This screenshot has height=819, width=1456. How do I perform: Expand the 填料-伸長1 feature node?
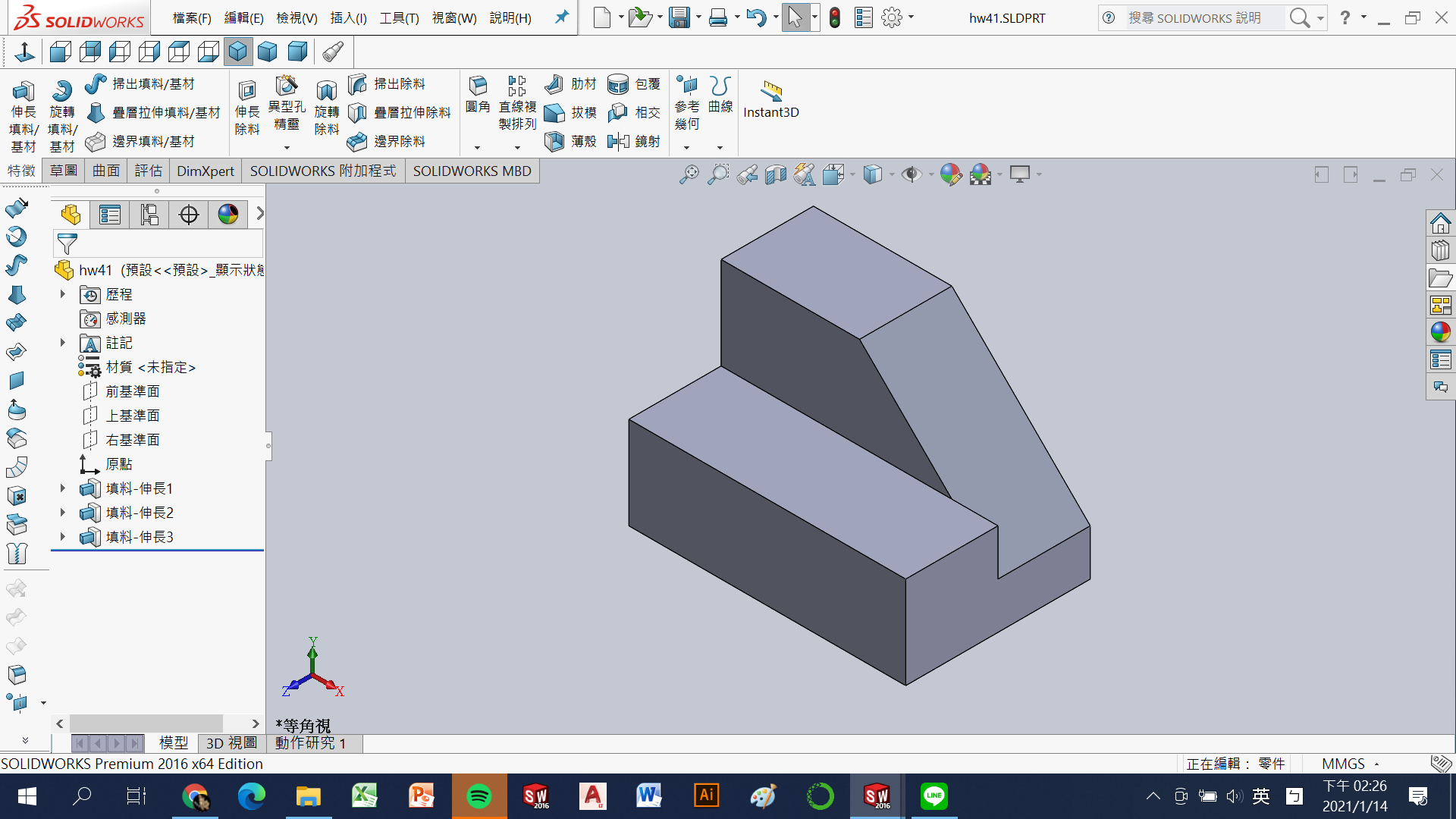coord(63,488)
